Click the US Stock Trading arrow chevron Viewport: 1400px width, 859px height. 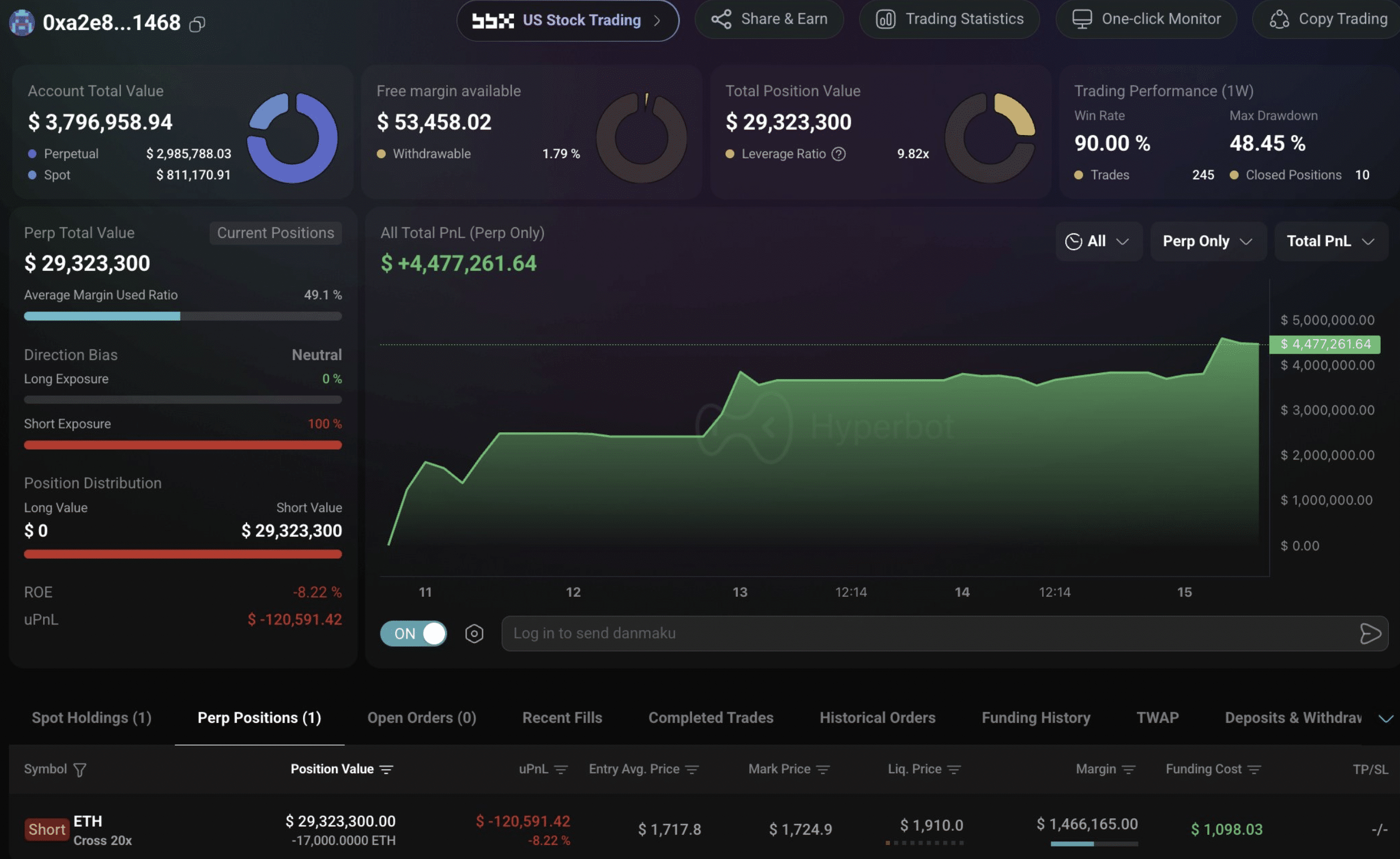click(x=657, y=21)
